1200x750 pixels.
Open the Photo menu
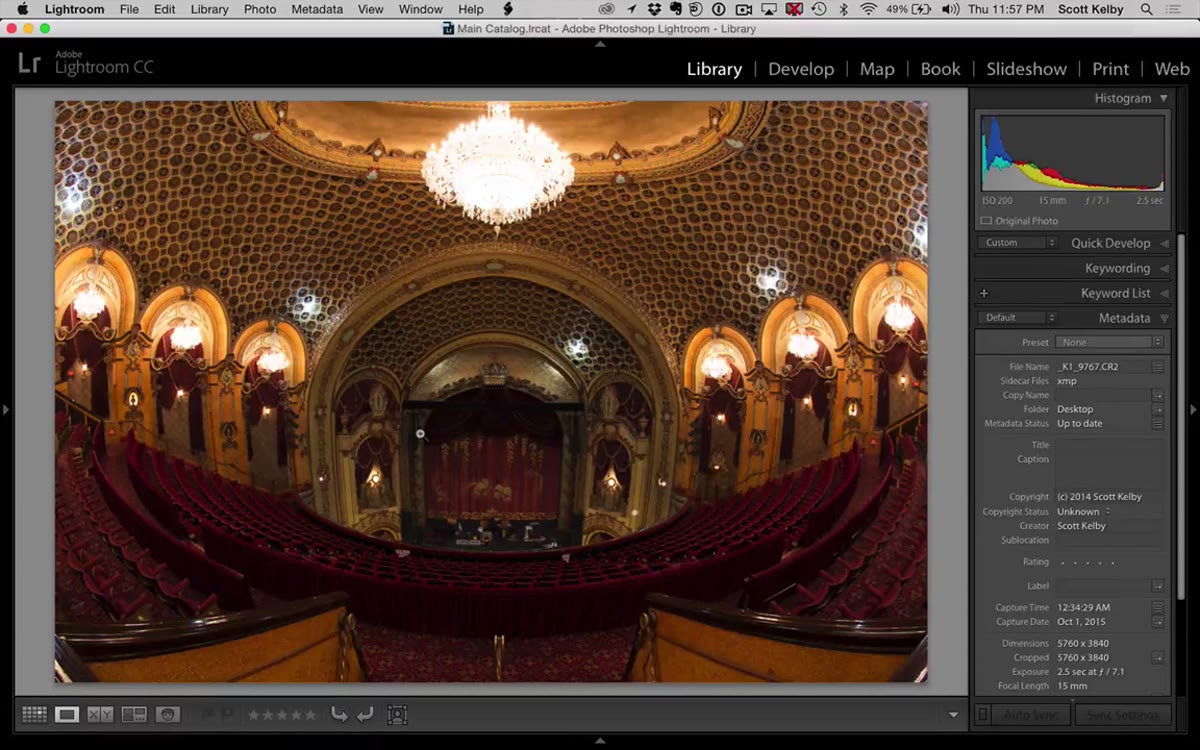point(260,9)
